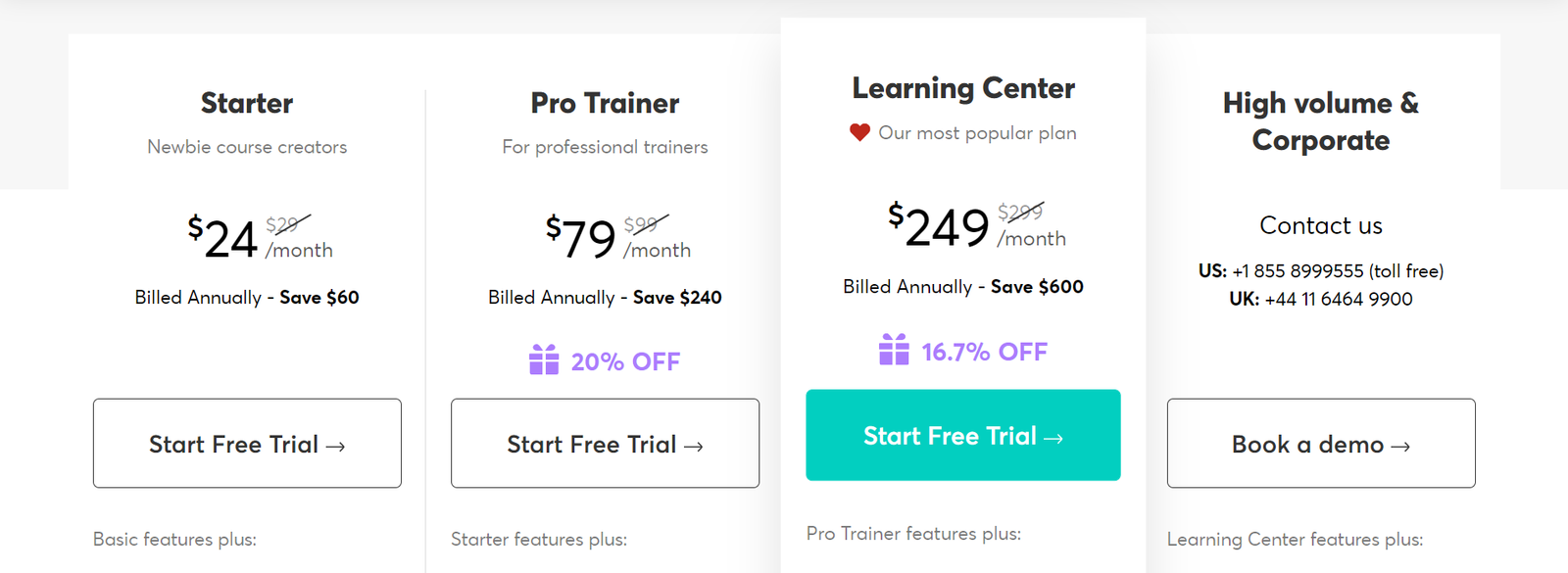Image resolution: width=1568 pixels, height=573 pixels.
Task: Click the High volume & Corporate heading
Action: [x=1320, y=121]
